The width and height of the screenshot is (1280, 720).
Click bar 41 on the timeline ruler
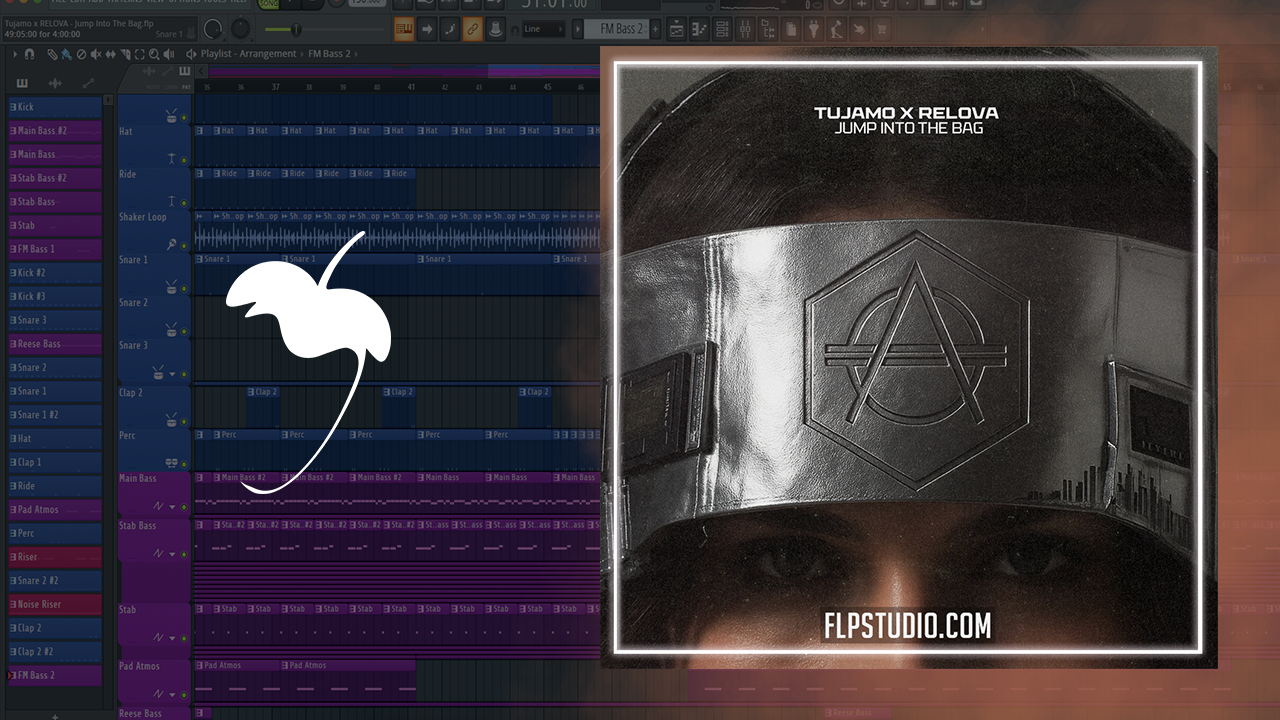[x=411, y=88]
